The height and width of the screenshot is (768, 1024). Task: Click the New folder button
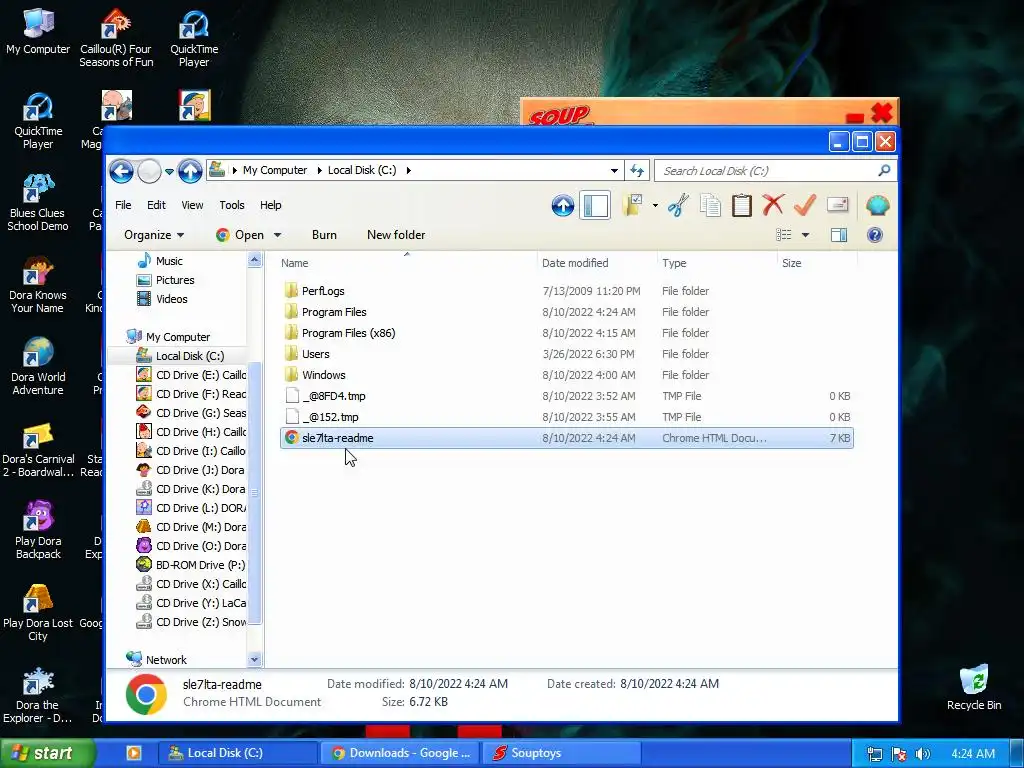(396, 235)
